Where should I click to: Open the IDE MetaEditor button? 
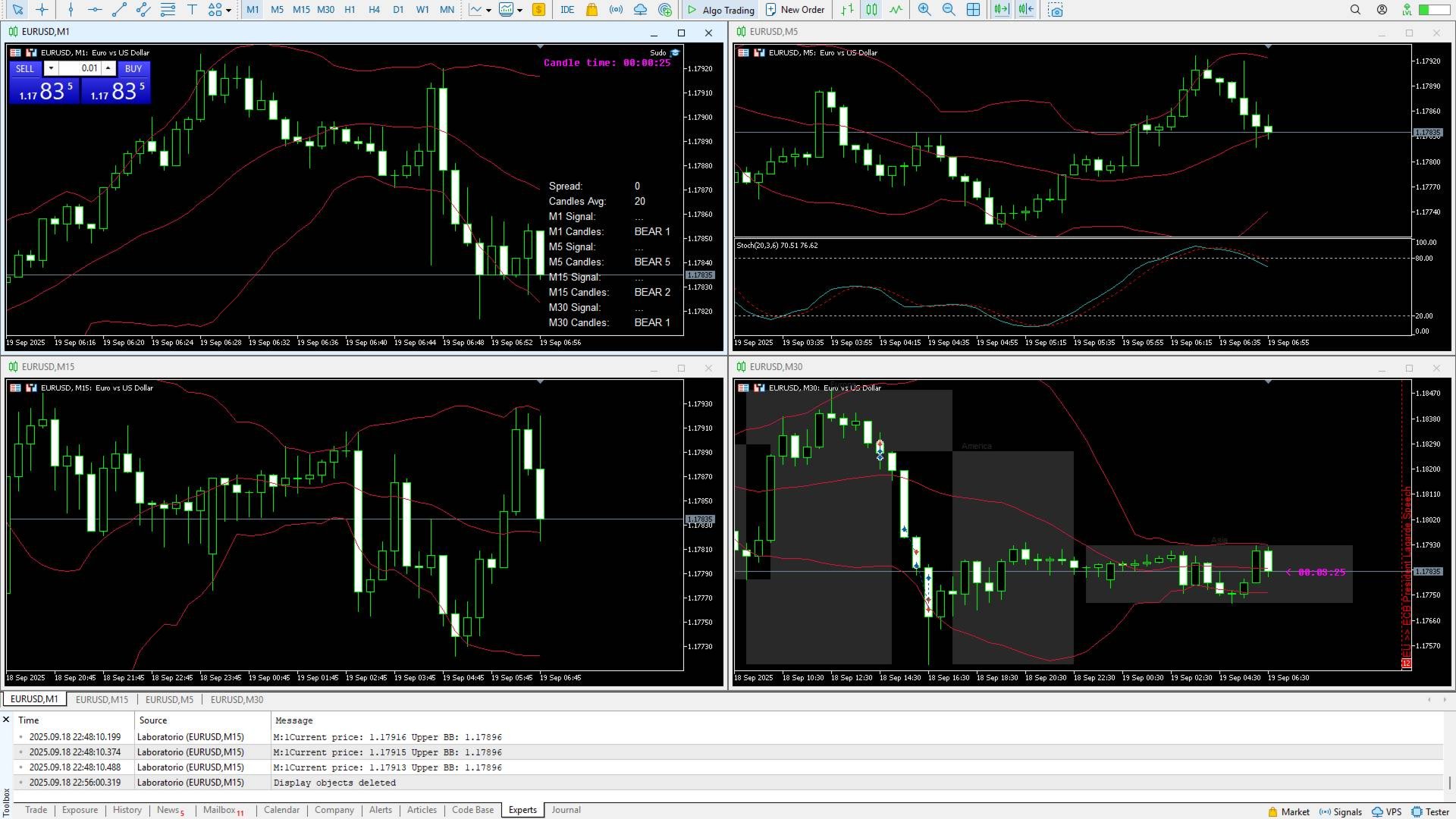(566, 10)
